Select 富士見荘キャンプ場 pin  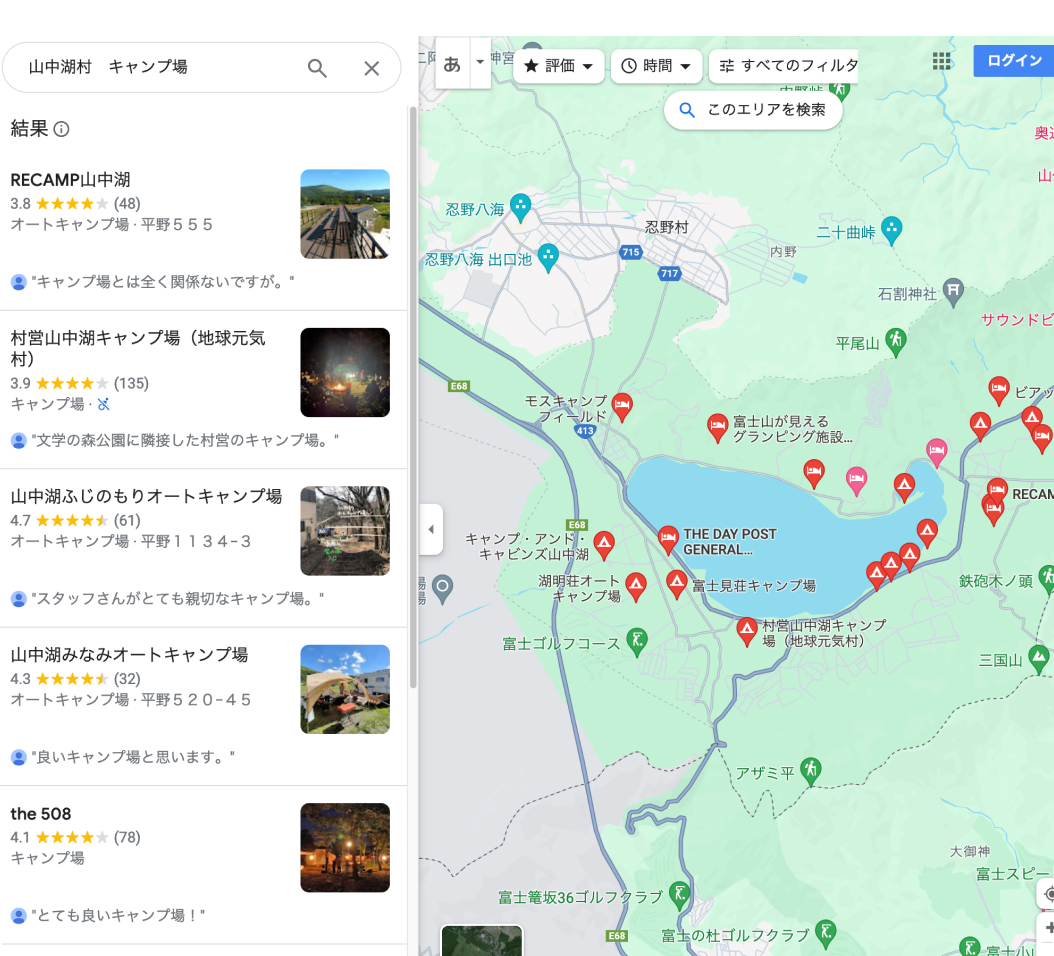click(677, 583)
